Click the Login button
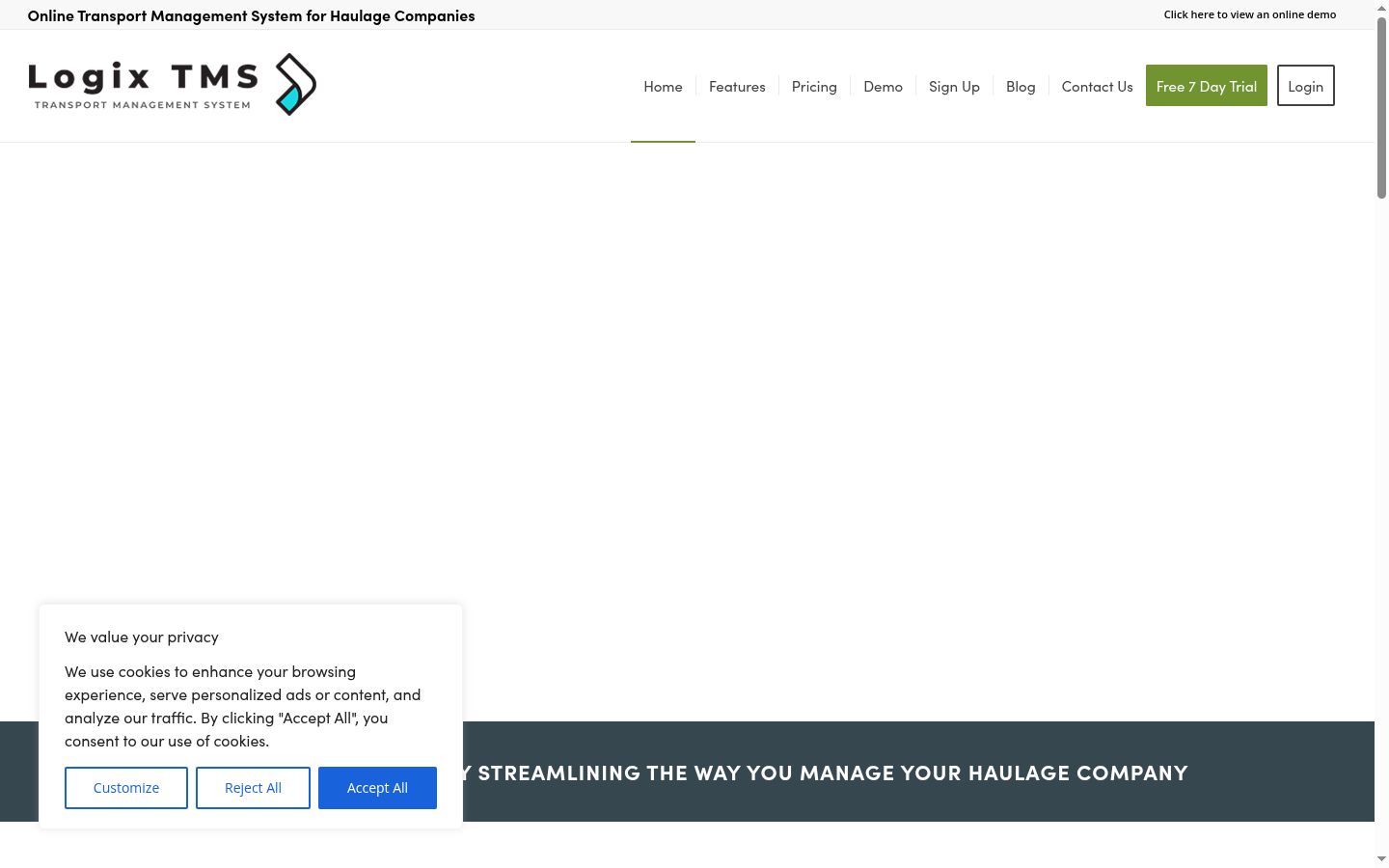Screen dimensions: 1389x868 click(1306, 86)
